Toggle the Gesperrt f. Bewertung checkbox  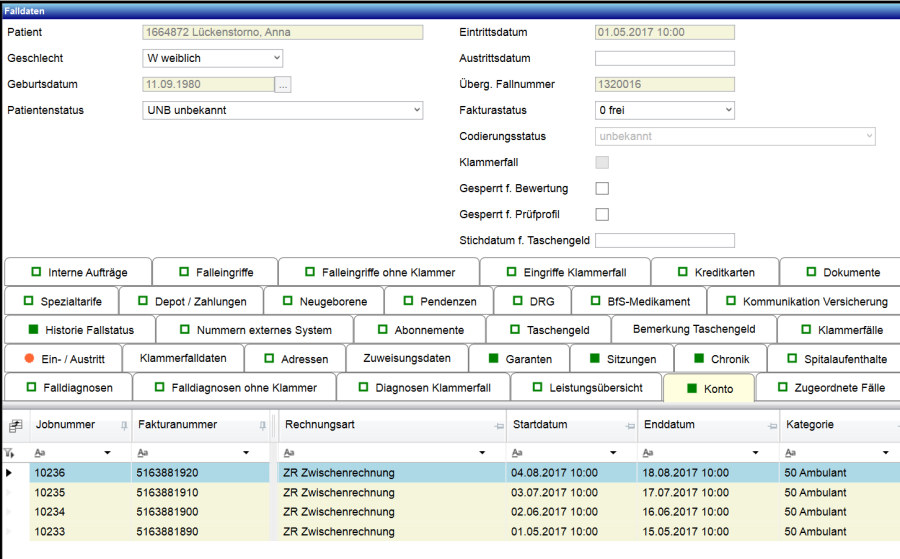click(x=602, y=188)
